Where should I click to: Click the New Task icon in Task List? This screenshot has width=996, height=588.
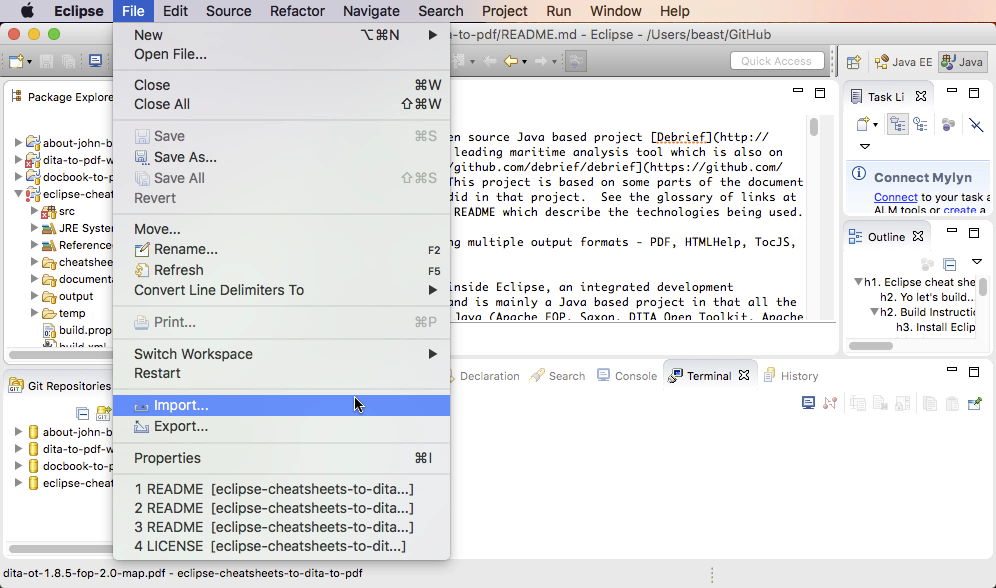(x=863, y=124)
